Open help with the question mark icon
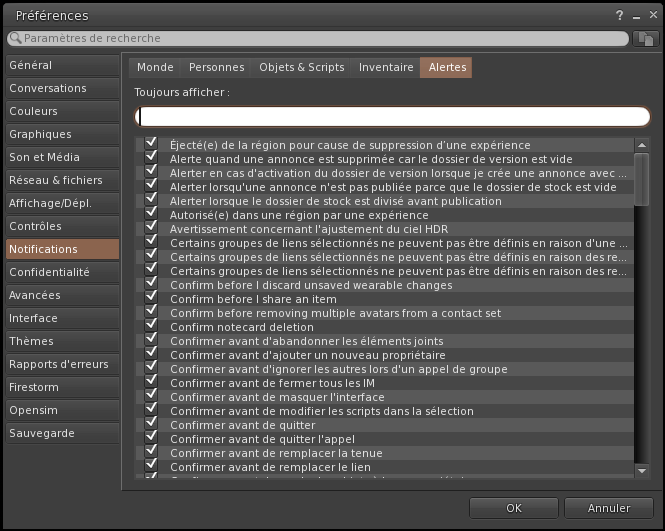Screen dimensions: 665x531 (x=620, y=16)
